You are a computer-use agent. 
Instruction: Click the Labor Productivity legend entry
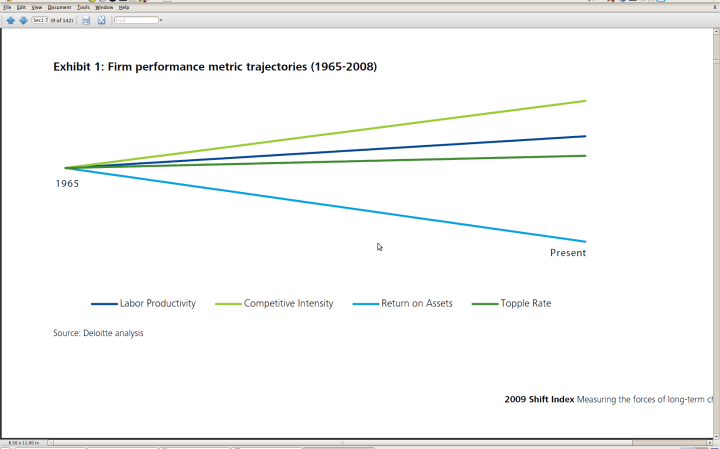[157, 304]
